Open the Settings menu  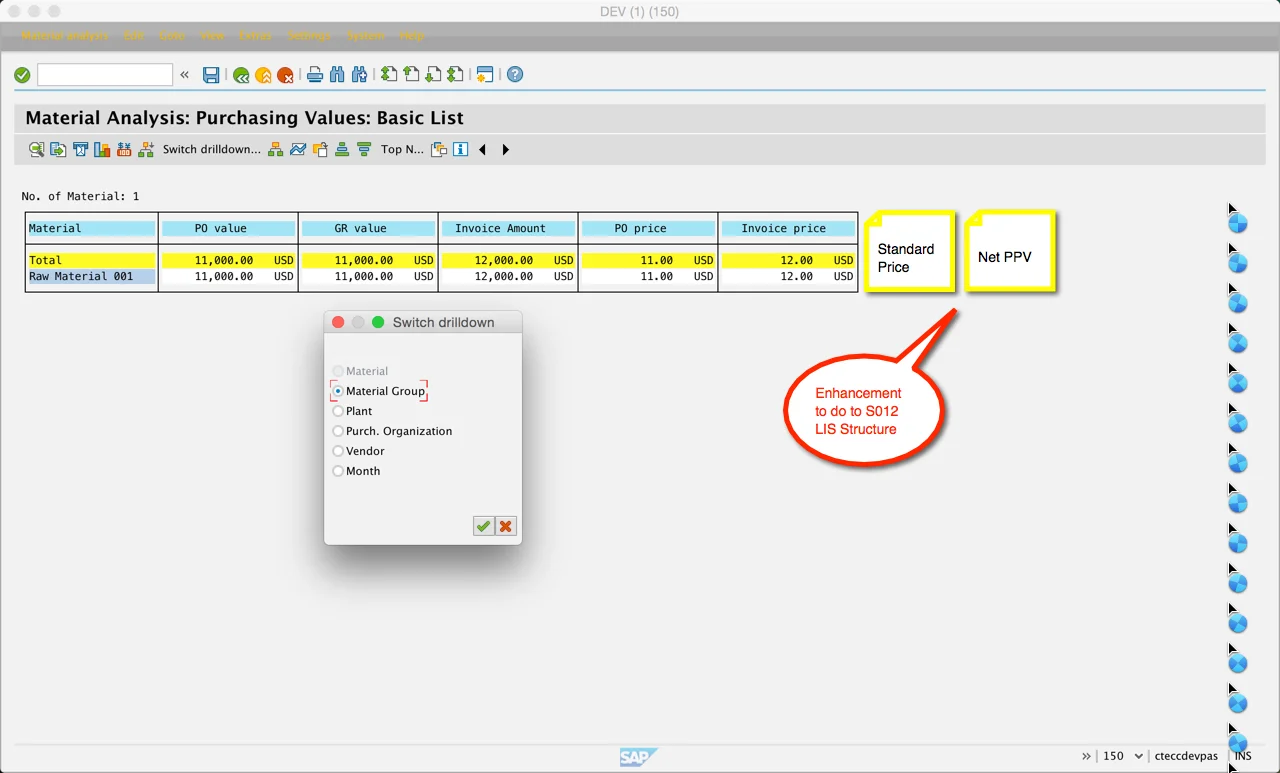tap(308, 35)
